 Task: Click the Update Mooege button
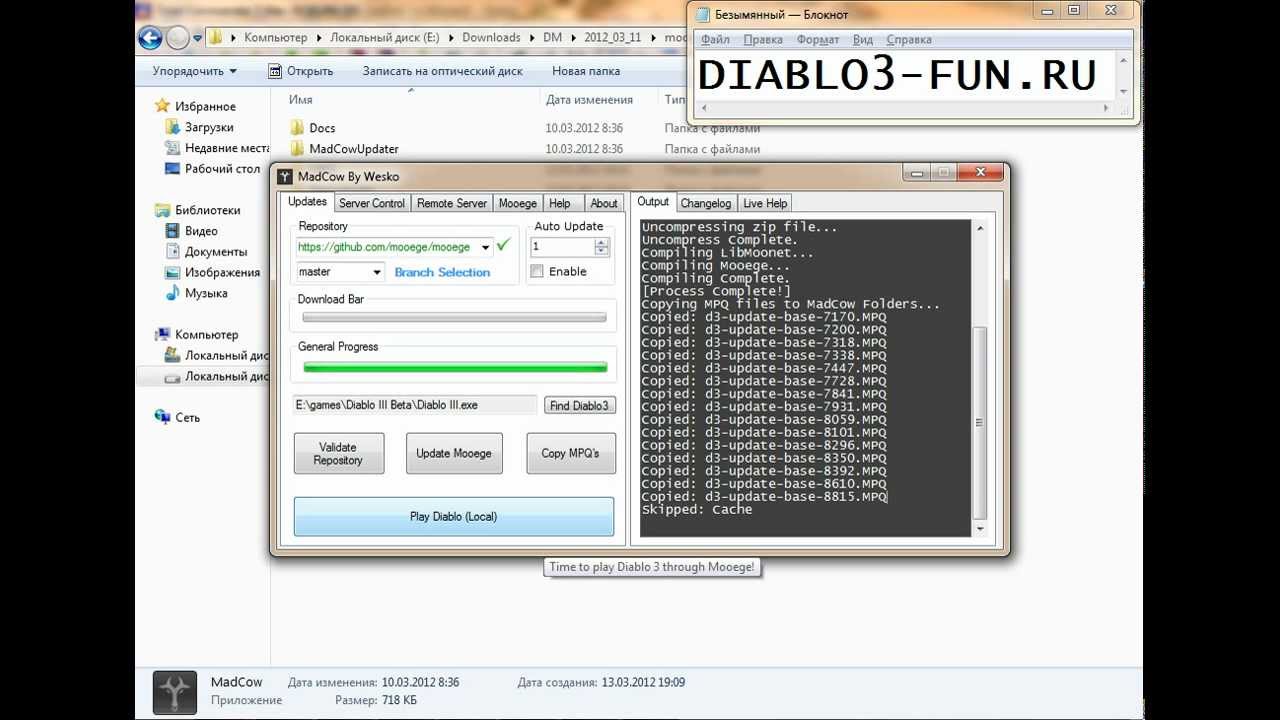[x=453, y=453]
